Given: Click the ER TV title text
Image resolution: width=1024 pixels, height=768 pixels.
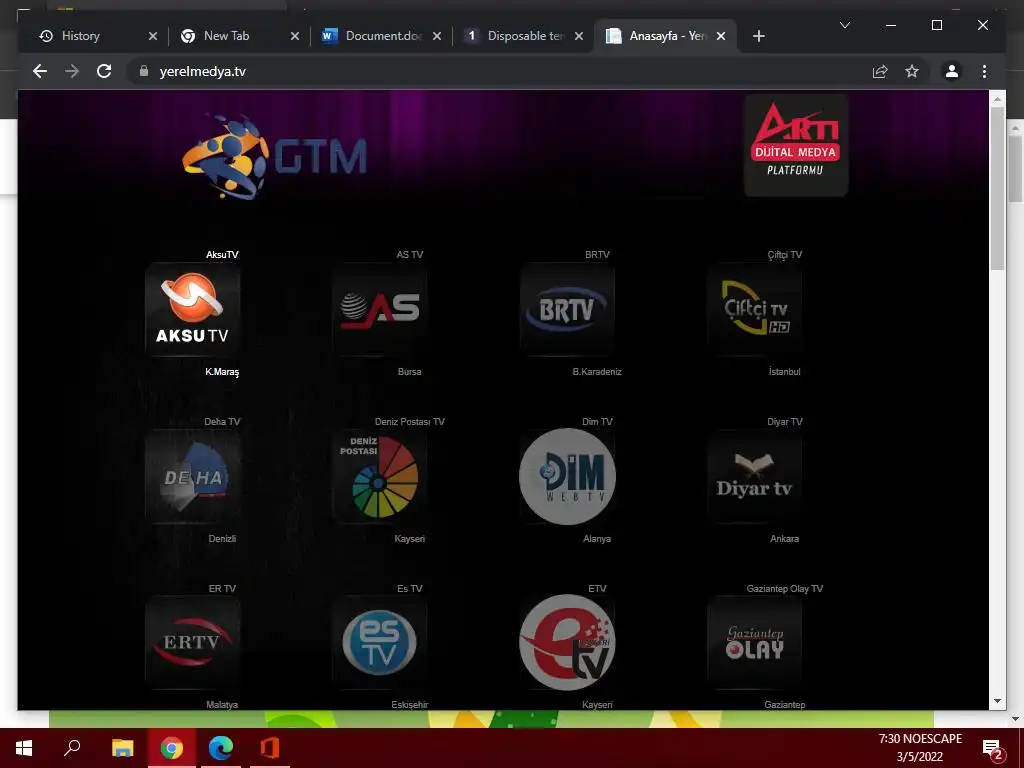Looking at the screenshot, I should [222, 588].
